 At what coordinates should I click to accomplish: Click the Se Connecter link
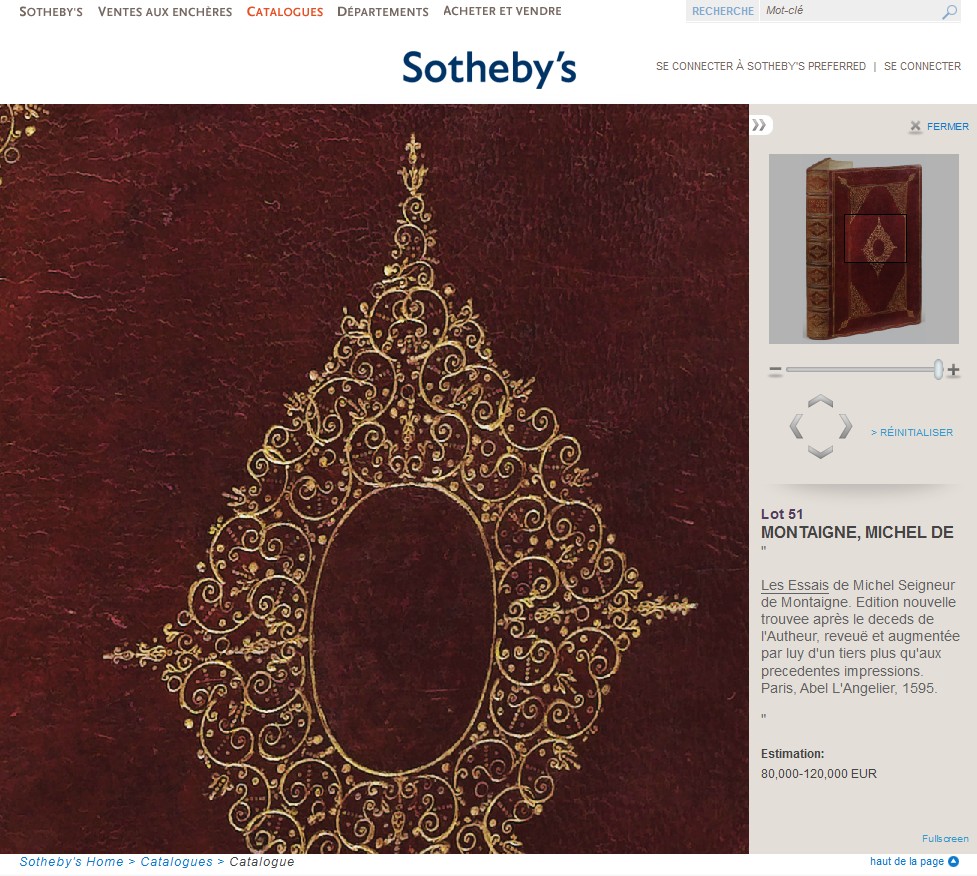922,66
